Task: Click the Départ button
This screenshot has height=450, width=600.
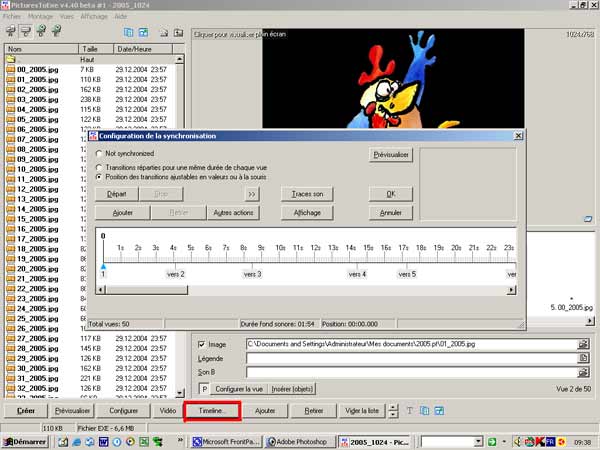Action: 117,194
